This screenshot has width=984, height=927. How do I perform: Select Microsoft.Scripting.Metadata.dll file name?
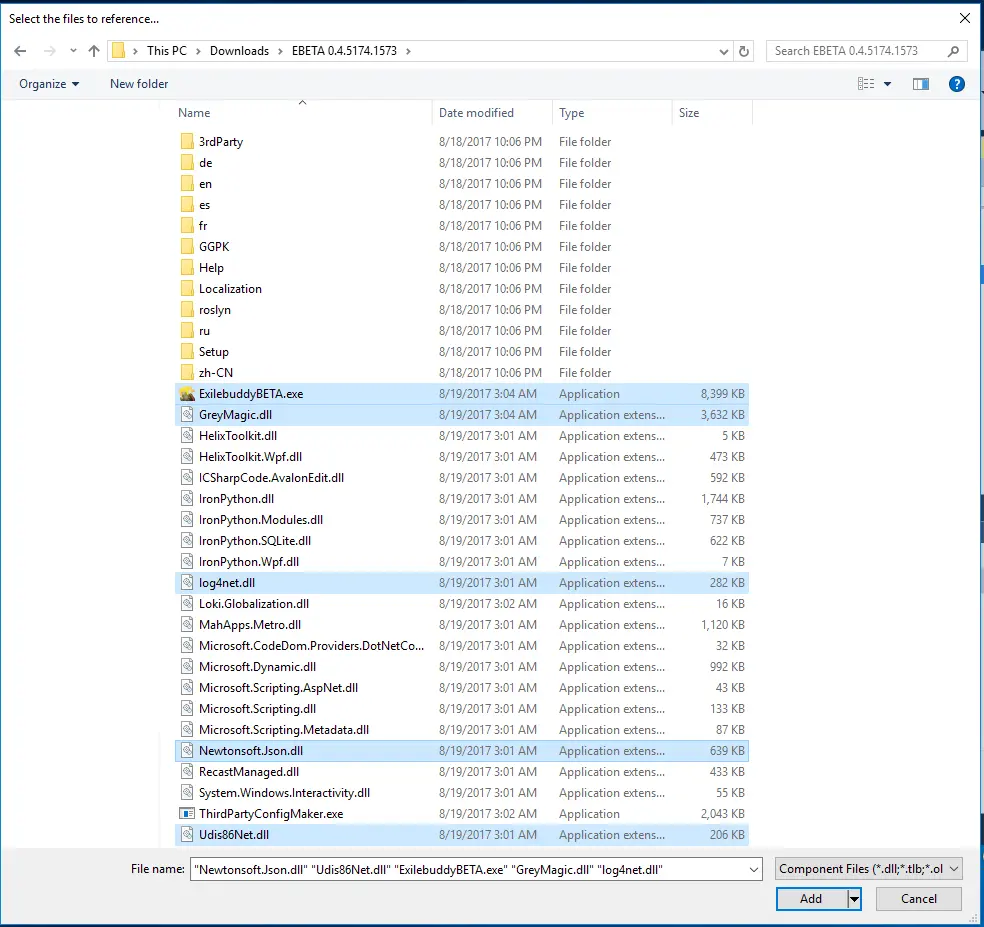click(284, 730)
